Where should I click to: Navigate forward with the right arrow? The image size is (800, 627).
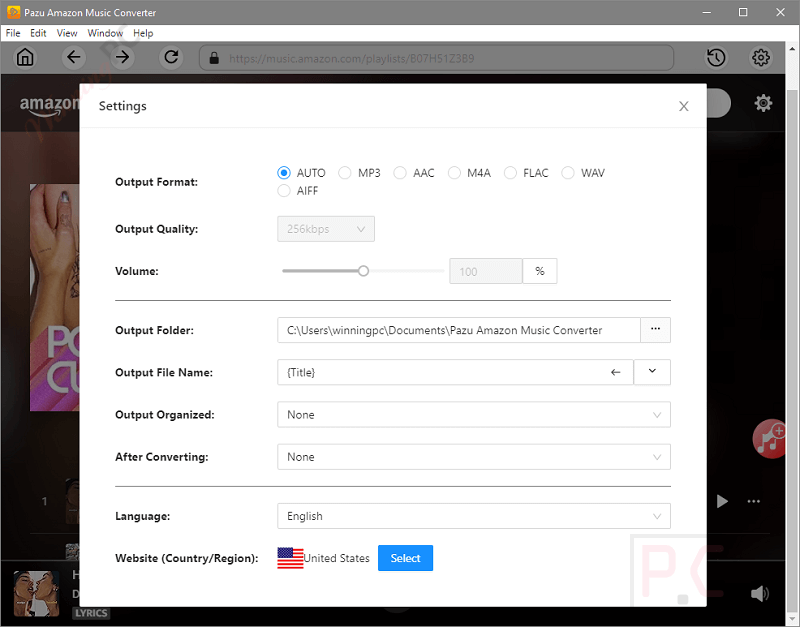(122, 57)
